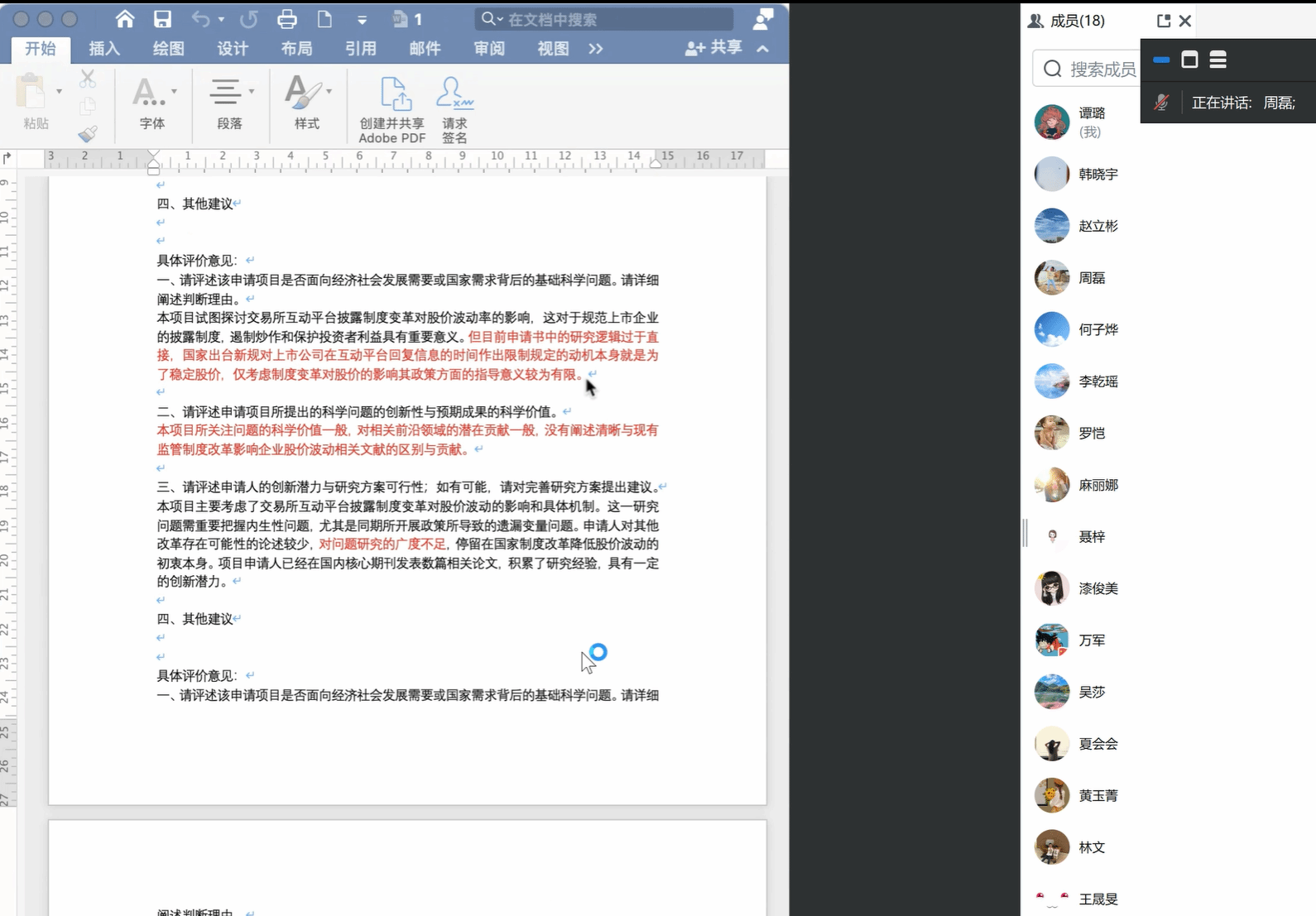Open the 设计 ribbon tab
Screen dimensions: 1316x916
tap(233, 49)
